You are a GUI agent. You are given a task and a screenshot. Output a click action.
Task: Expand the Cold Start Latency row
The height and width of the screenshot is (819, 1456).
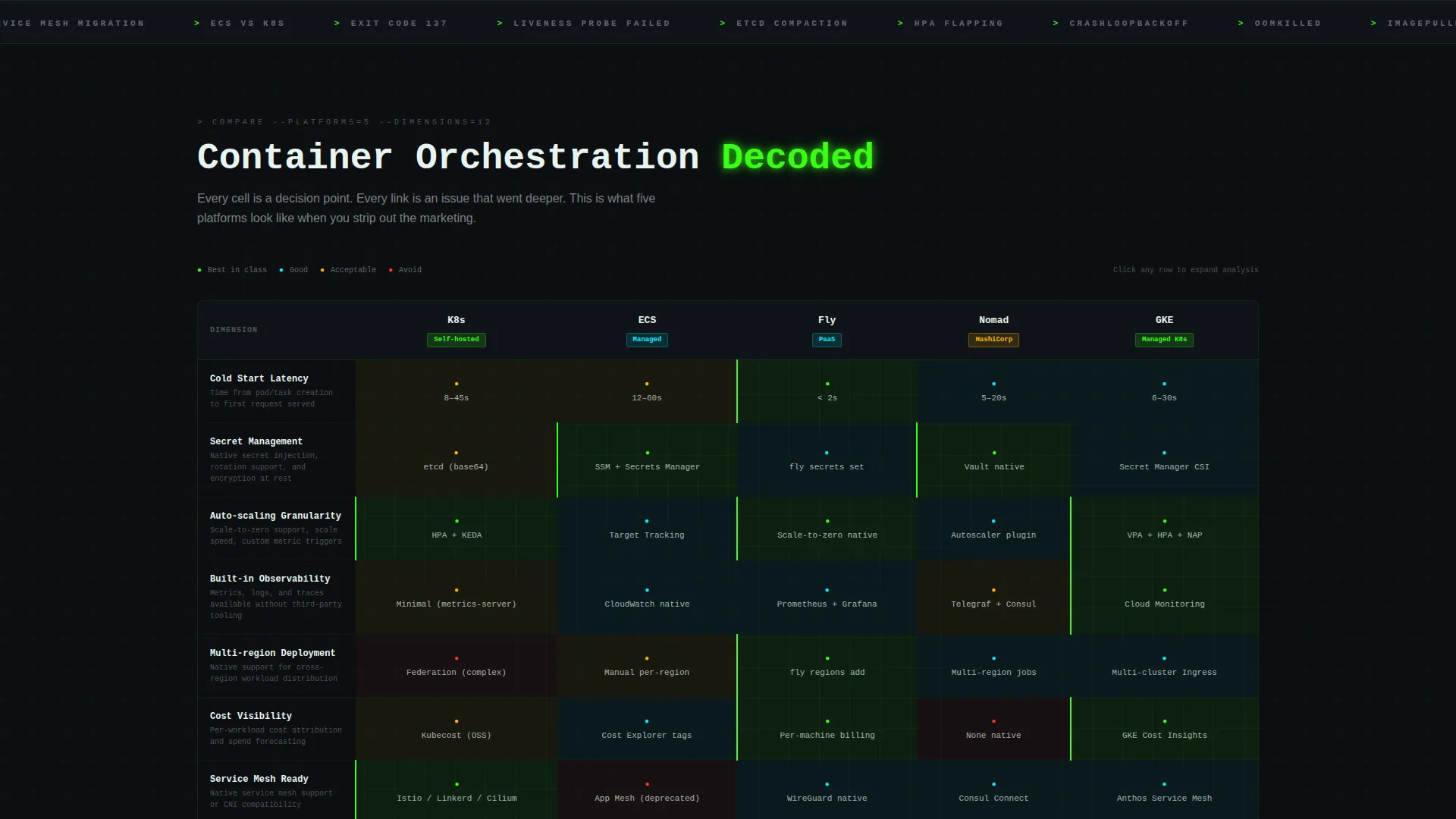click(728, 391)
